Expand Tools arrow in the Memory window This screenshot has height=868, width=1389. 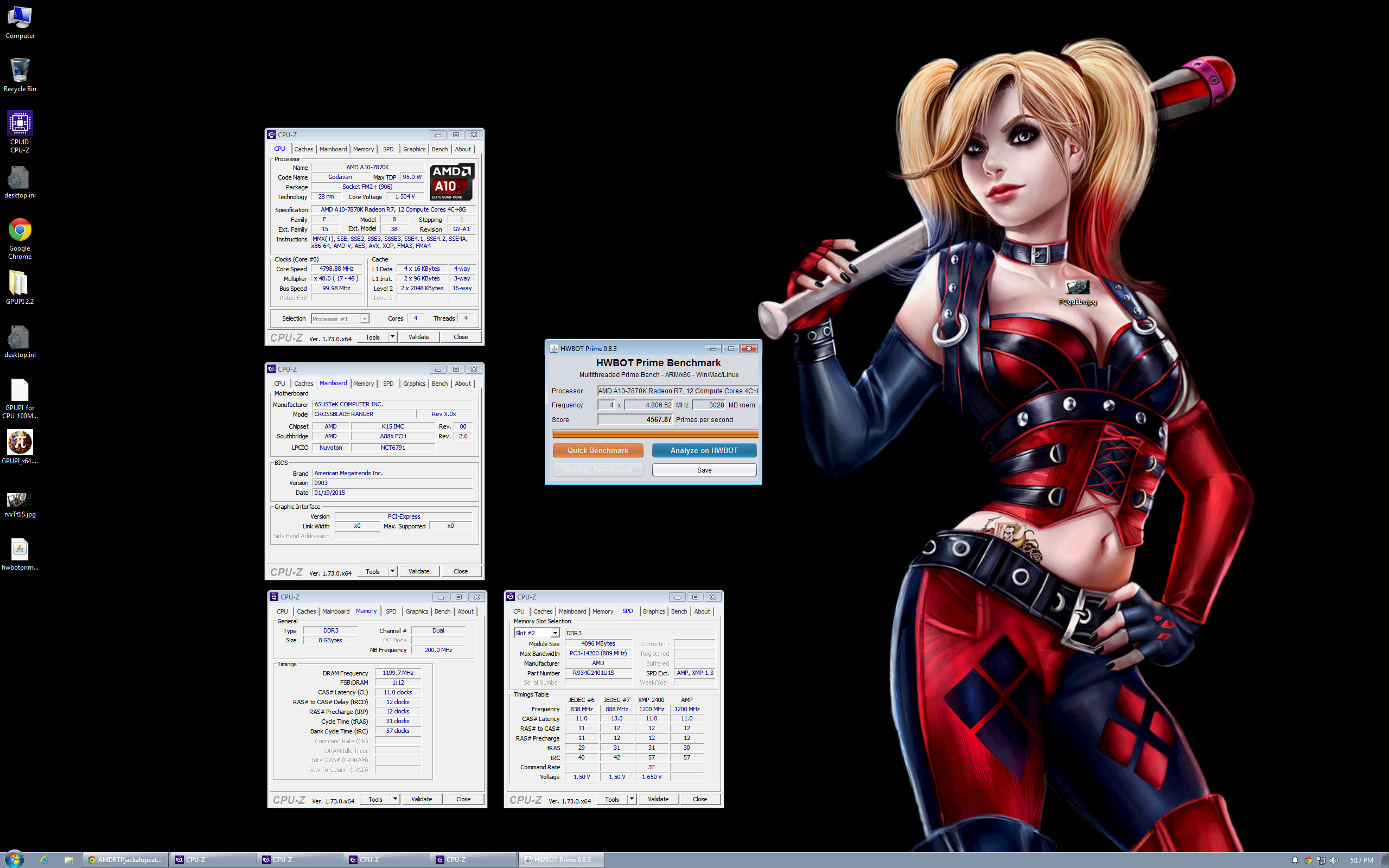pos(396,799)
